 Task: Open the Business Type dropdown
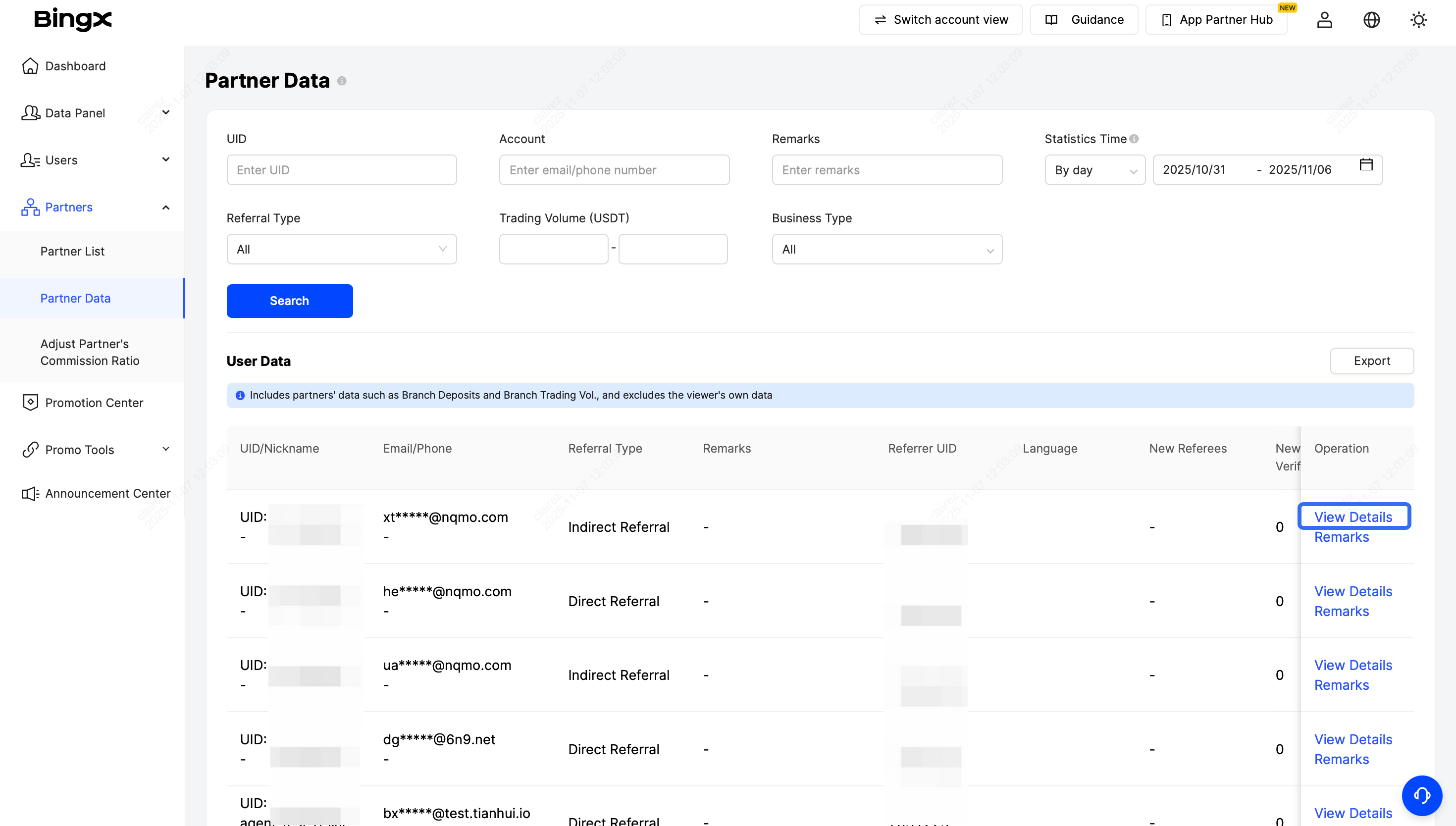pos(886,249)
